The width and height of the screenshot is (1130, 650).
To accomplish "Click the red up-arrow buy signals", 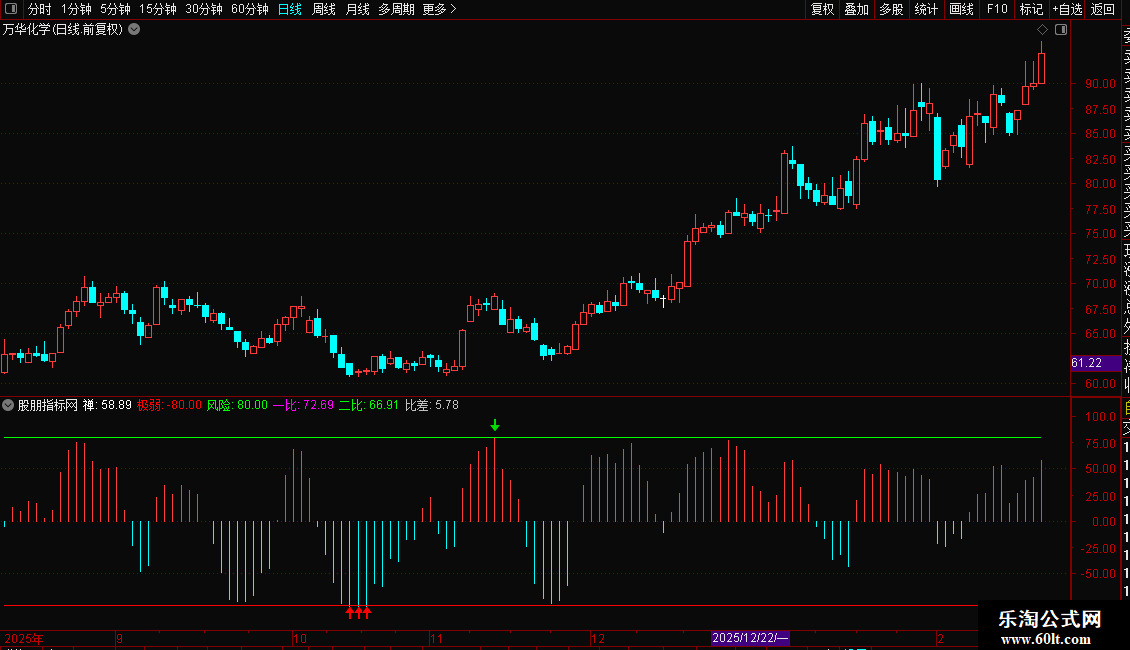I will coord(358,613).
